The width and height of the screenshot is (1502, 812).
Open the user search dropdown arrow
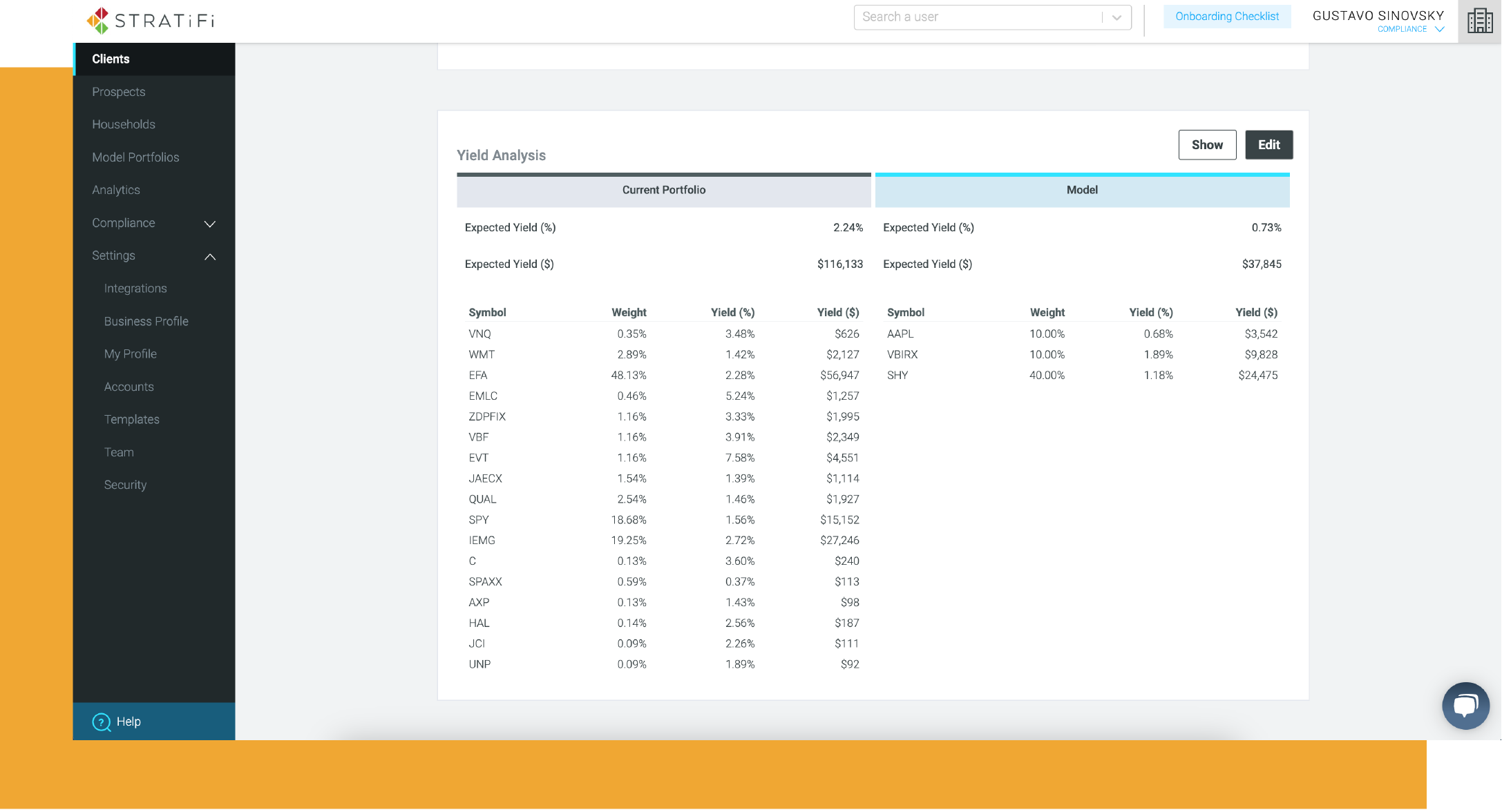tap(1116, 17)
